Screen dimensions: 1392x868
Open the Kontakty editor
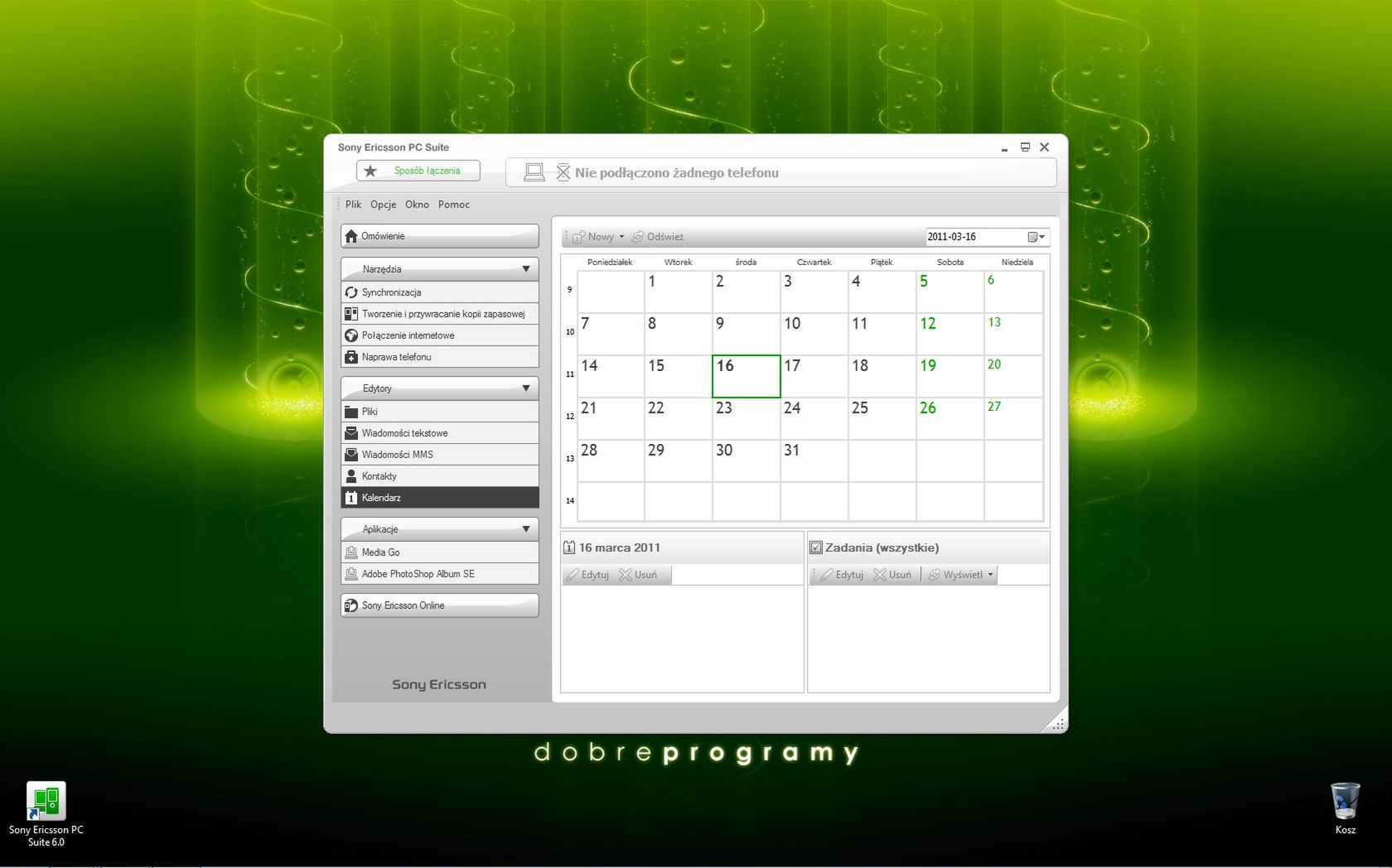click(x=439, y=476)
